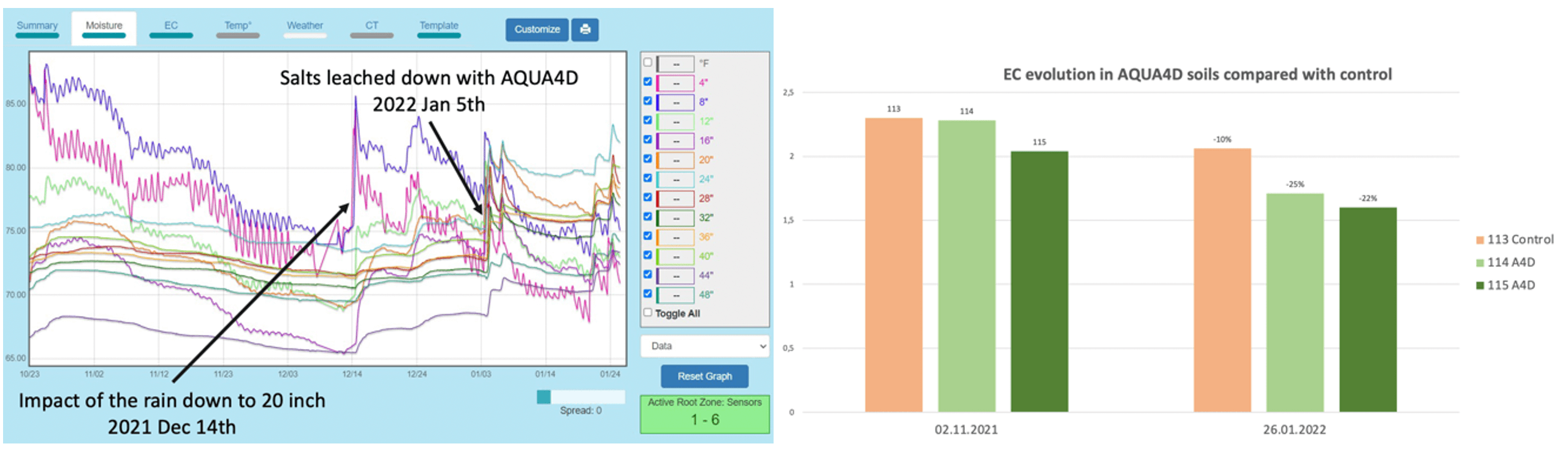
Task: Open the CT tab
Action: click(371, 28)
